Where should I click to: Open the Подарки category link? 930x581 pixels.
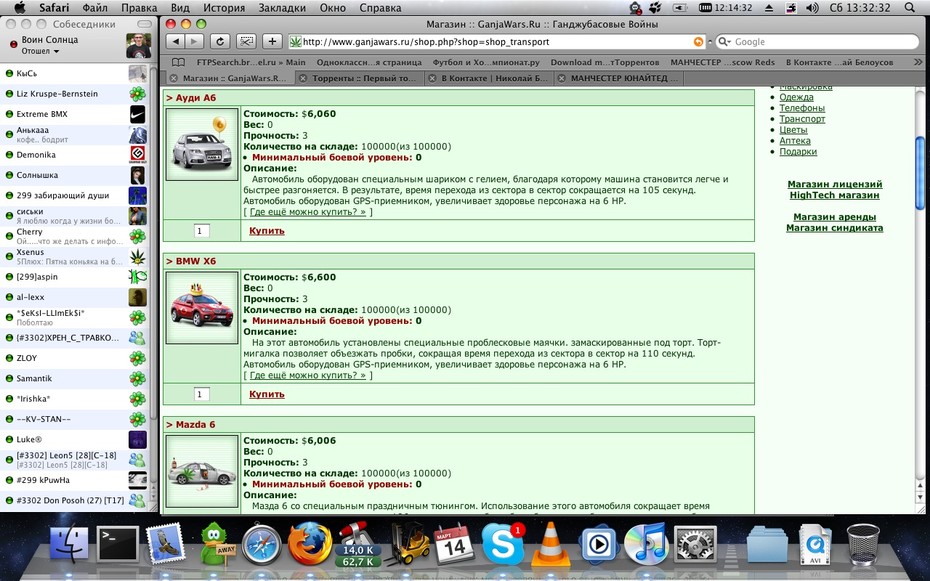tap(798, 151)
